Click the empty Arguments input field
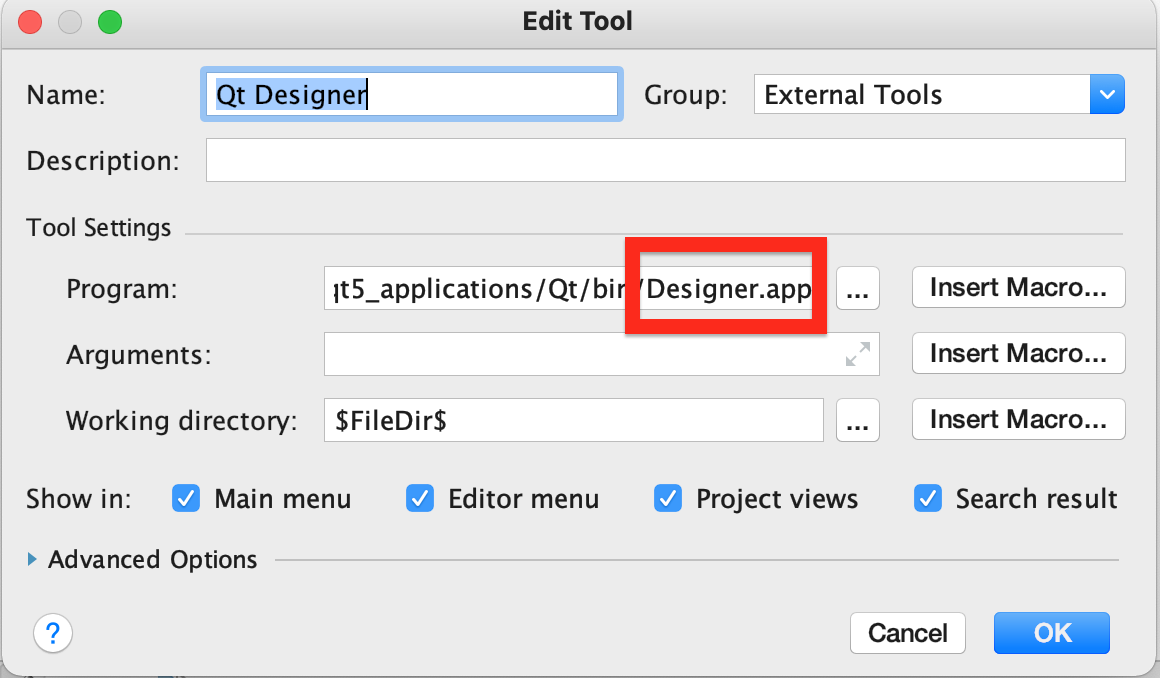 click(x=601, y=354)
